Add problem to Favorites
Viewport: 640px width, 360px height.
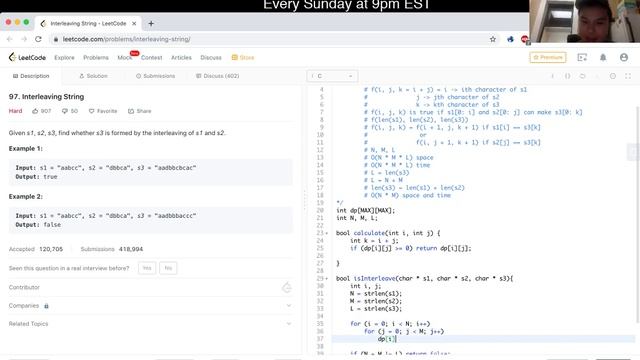click(103, 111)
